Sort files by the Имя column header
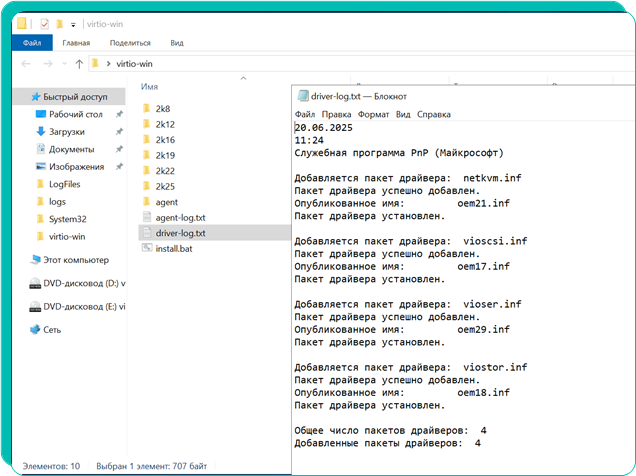This screenshot has height=476, width=636. [x=150, y=87]
